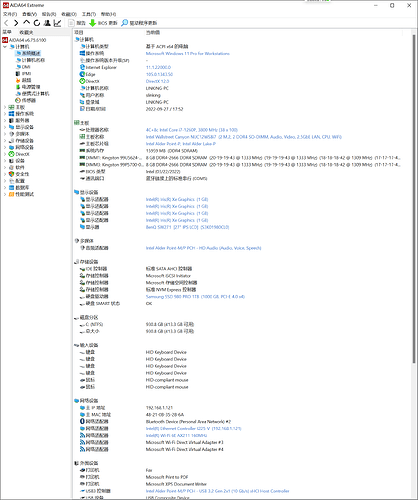418x500 pixels.
Task: Expand the DirectX tree node in sidebar
Action: (x=5, y=154)
